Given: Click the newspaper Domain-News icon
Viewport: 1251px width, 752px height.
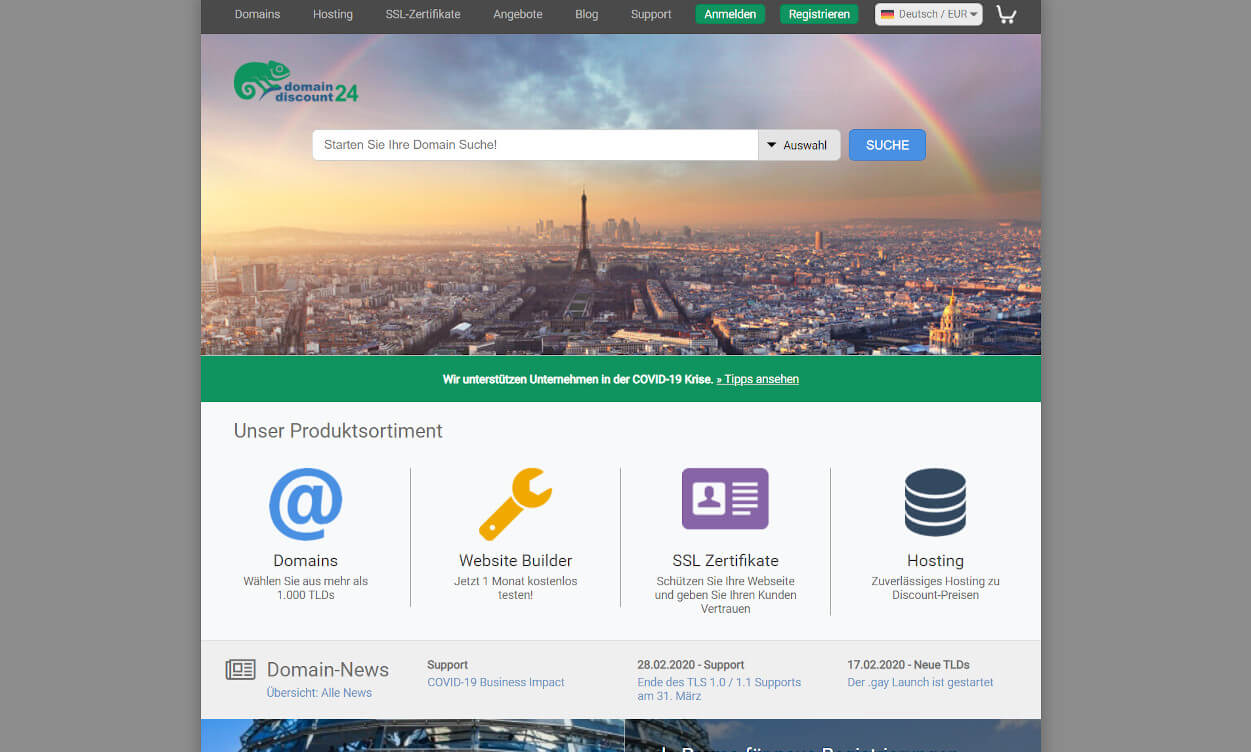Looking at the screenshot, I should (241, 670).
